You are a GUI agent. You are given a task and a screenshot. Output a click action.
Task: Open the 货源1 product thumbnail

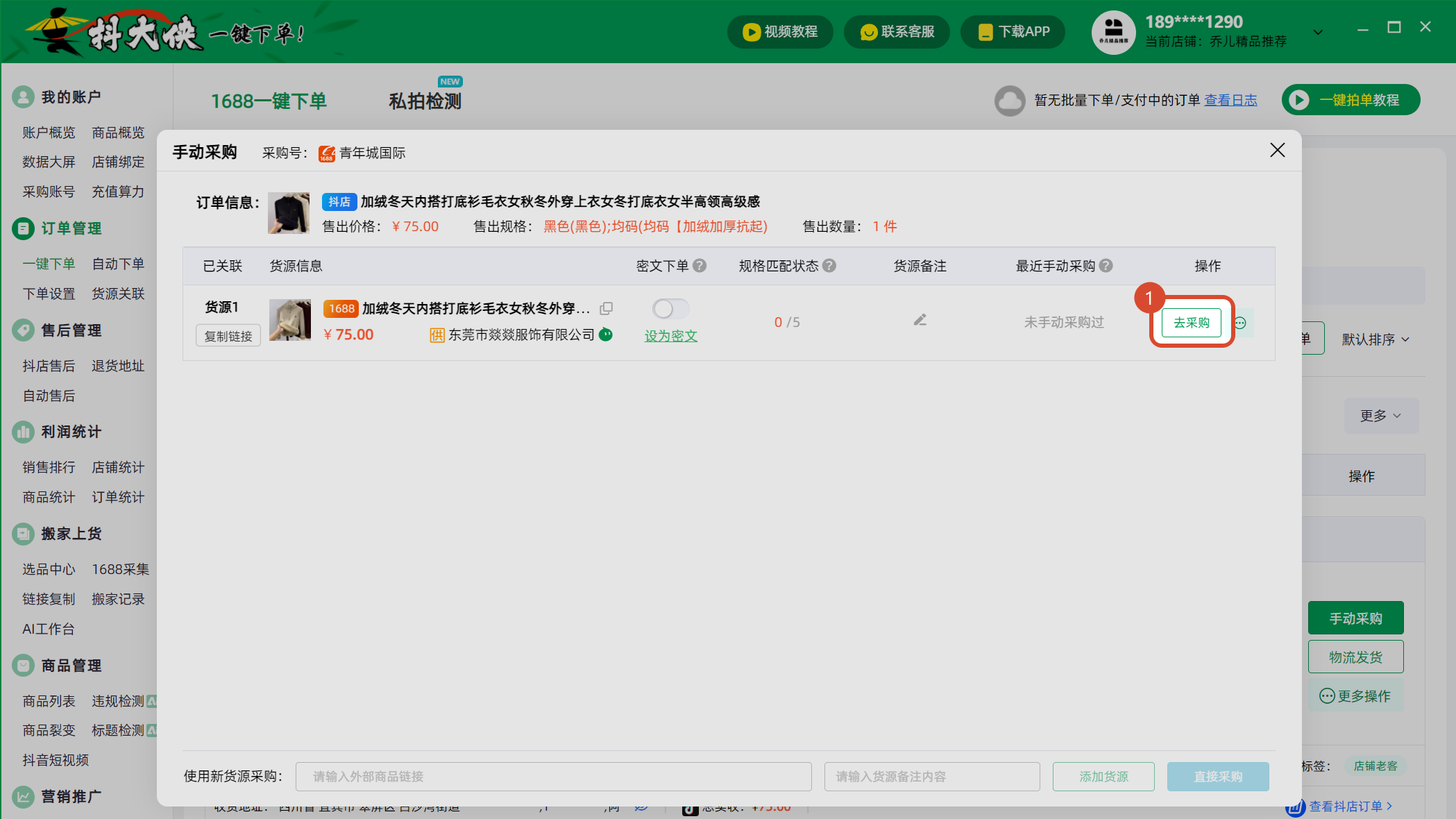289,320
